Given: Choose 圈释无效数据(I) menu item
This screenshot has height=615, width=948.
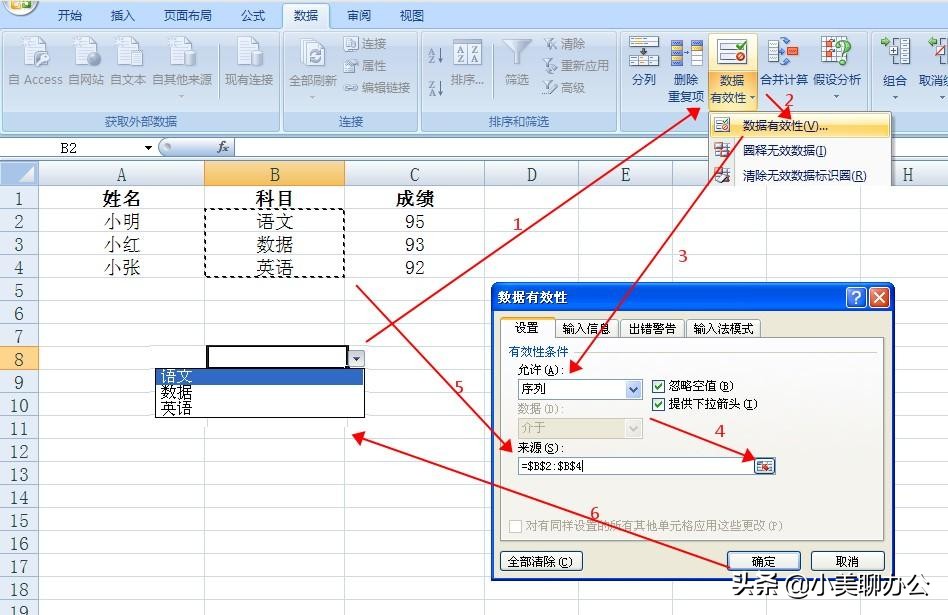Looking at the screenshot, I should click(x=799, y=151).
